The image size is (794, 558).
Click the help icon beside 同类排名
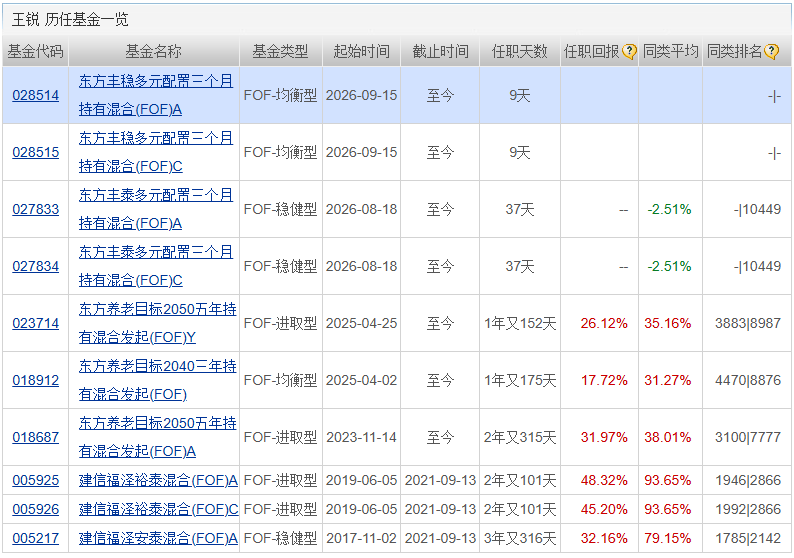click(771, 51)
